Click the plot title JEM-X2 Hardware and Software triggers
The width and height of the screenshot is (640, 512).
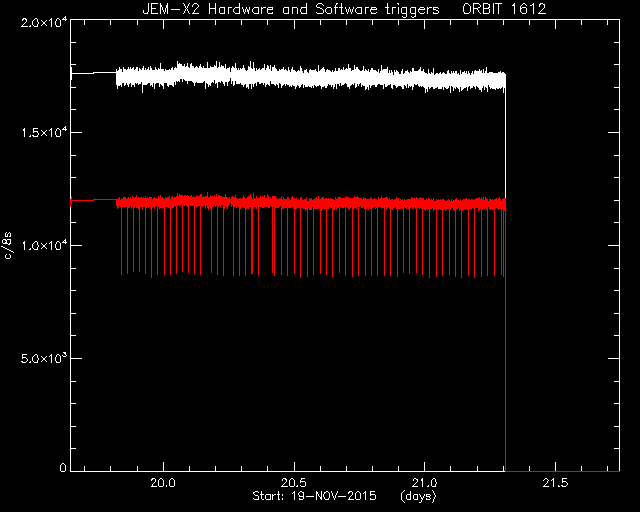291,9
